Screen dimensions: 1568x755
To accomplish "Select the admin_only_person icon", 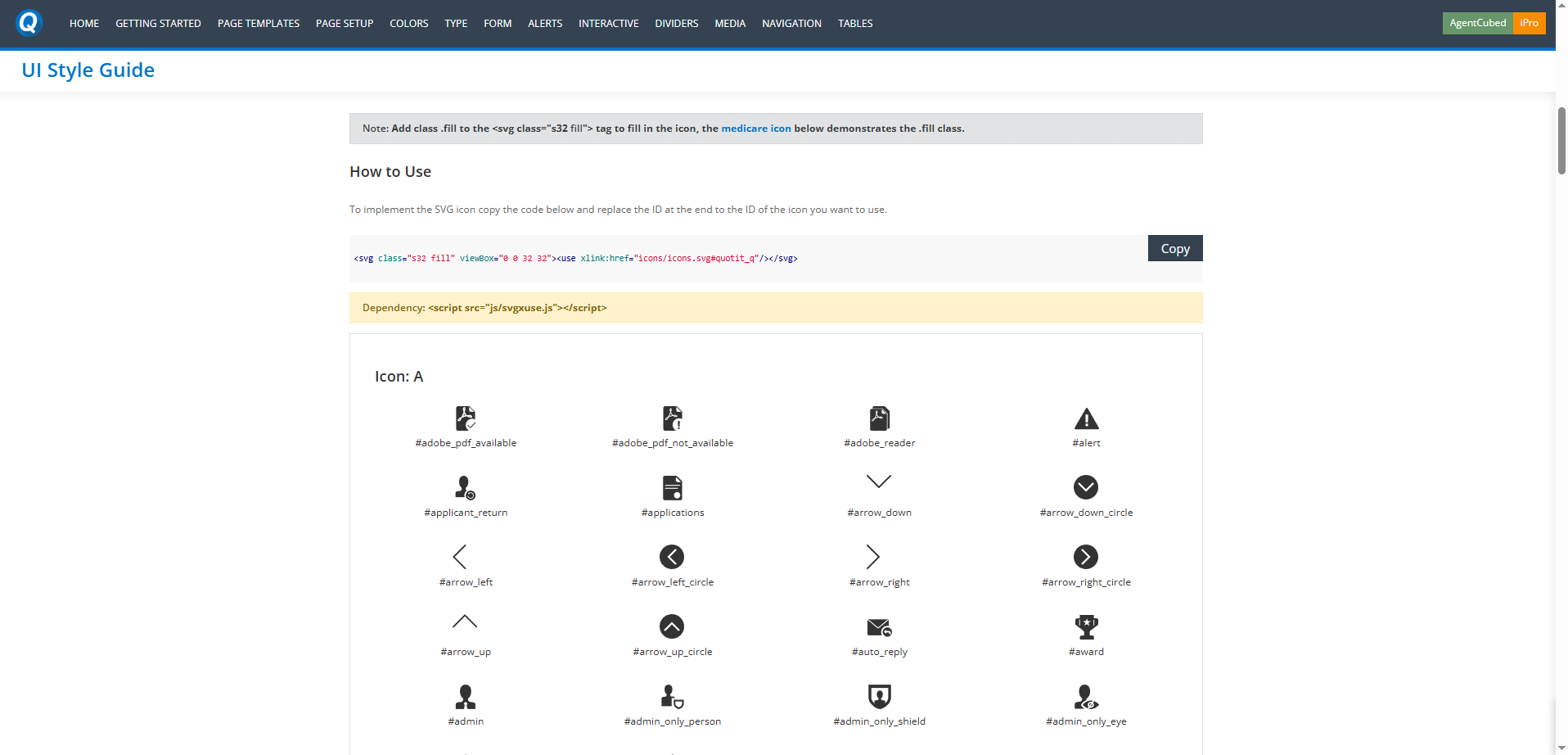I will point(673,697).
